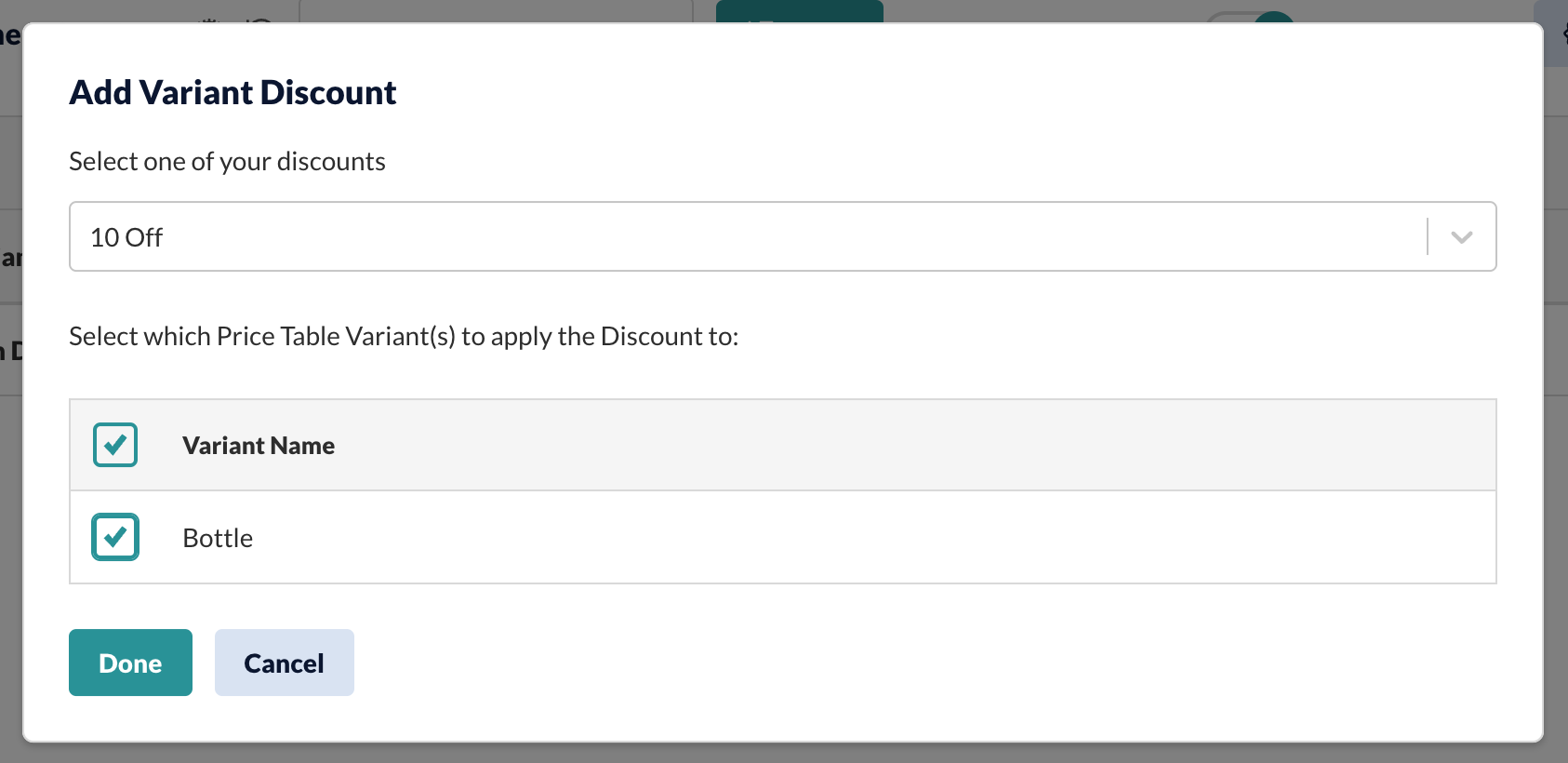This screenshot has width=1568, height=763.
Task: Click the Bottle label text
Action: pos(218,538)
